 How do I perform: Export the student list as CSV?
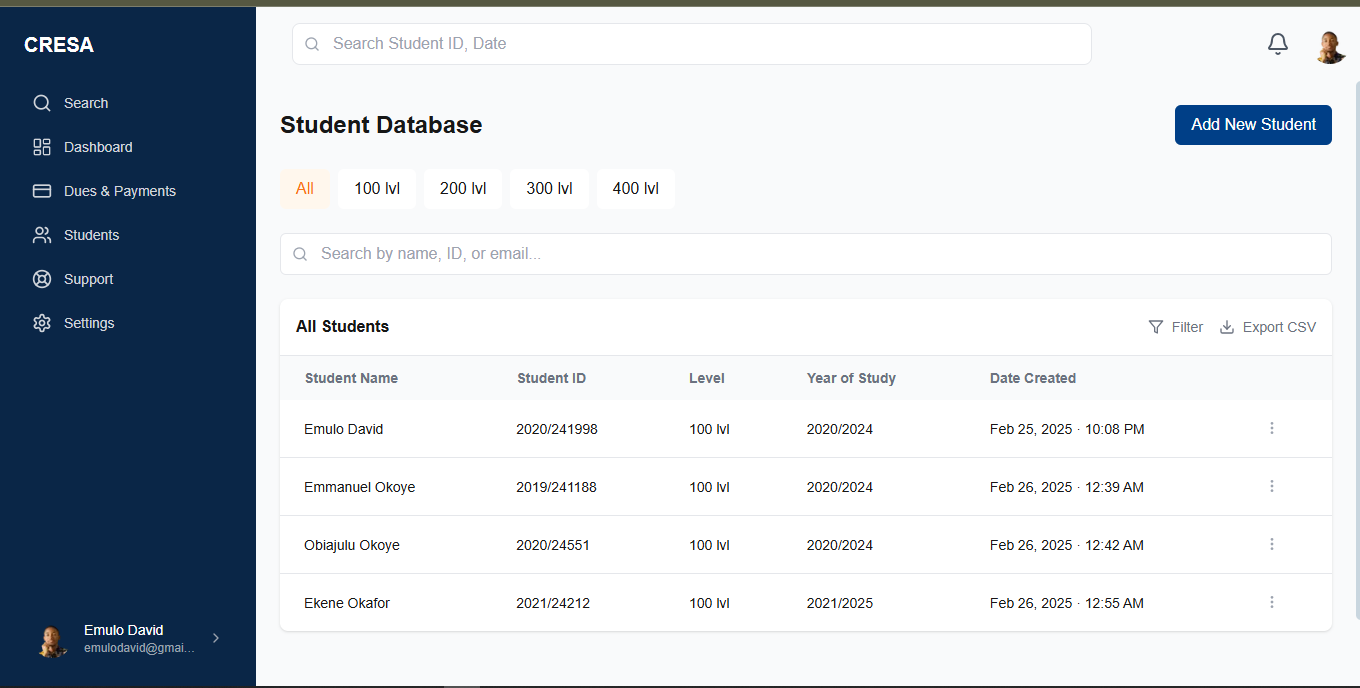(1268, 327)
